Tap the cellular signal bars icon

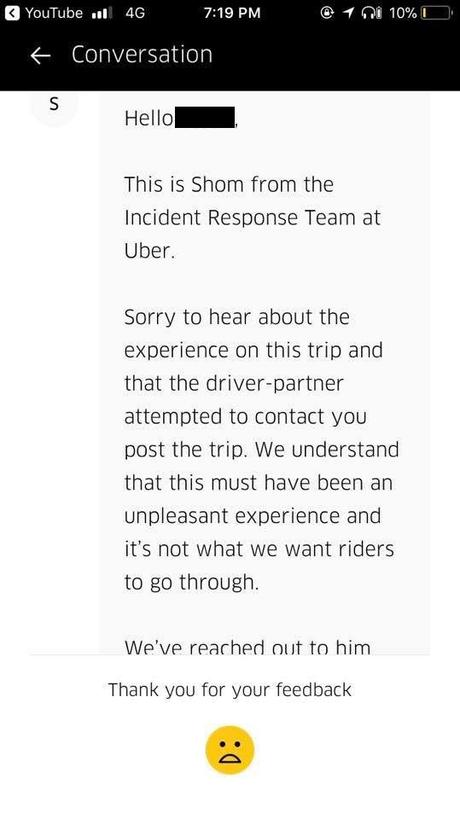[102, 14]
